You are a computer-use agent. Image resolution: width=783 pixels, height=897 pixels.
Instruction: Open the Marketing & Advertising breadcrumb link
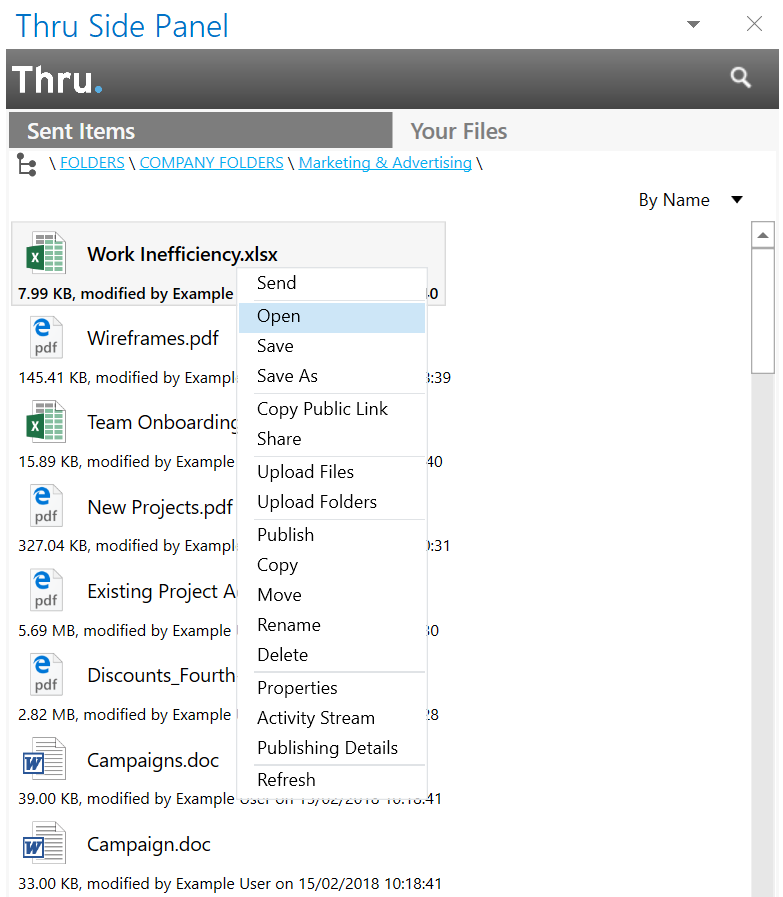point(385,163)
